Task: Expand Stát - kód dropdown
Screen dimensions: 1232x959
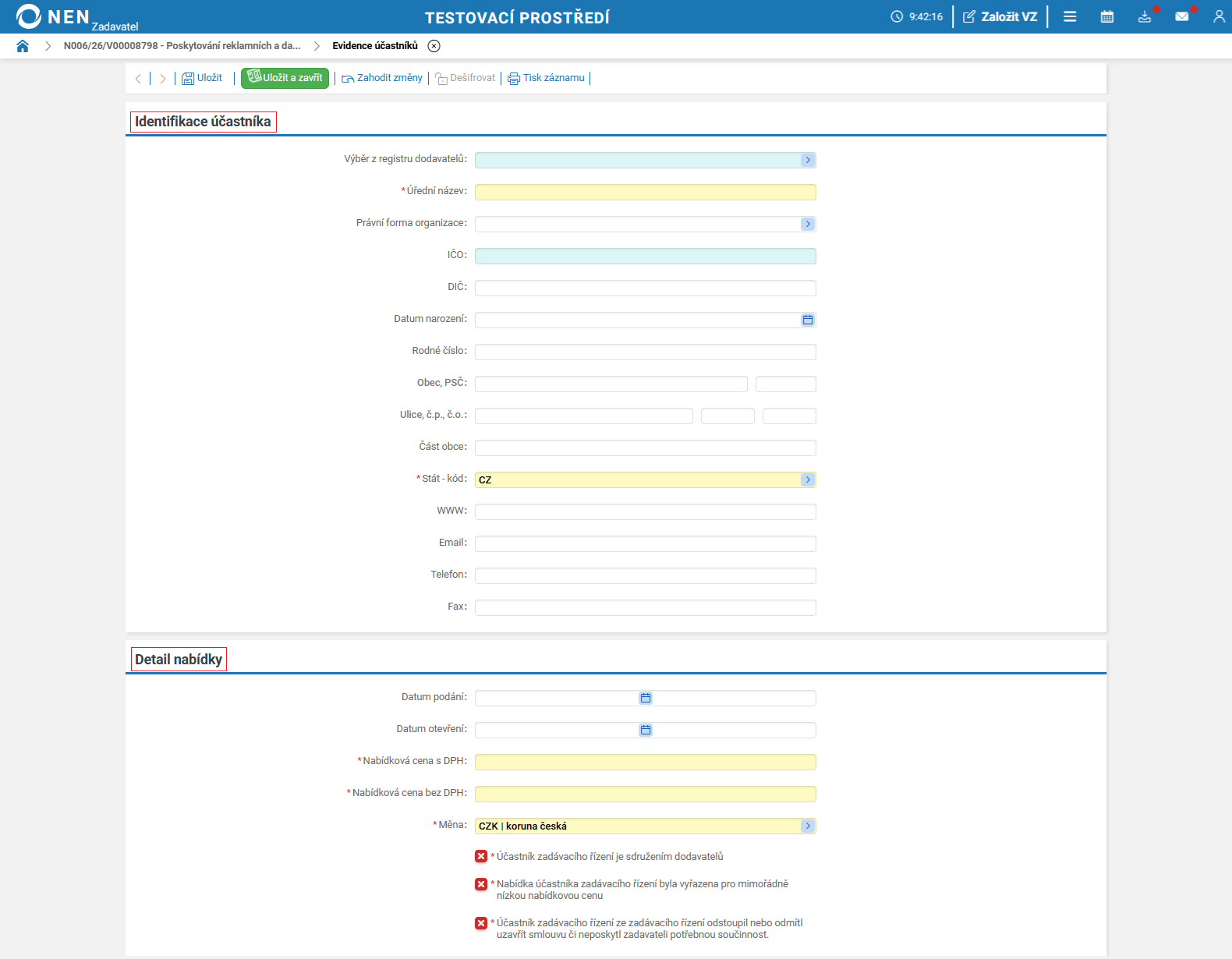Action: [x=808, y=479]
